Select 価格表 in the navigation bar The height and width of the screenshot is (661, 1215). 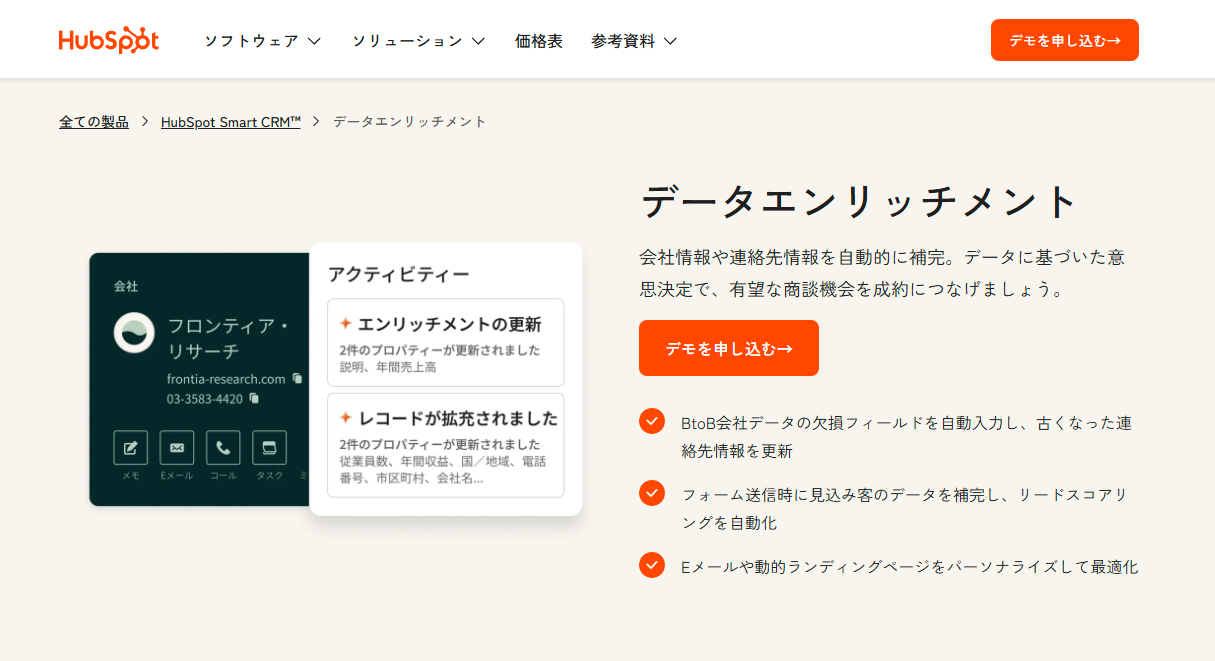pyautogui.click(x=539, y=40)
